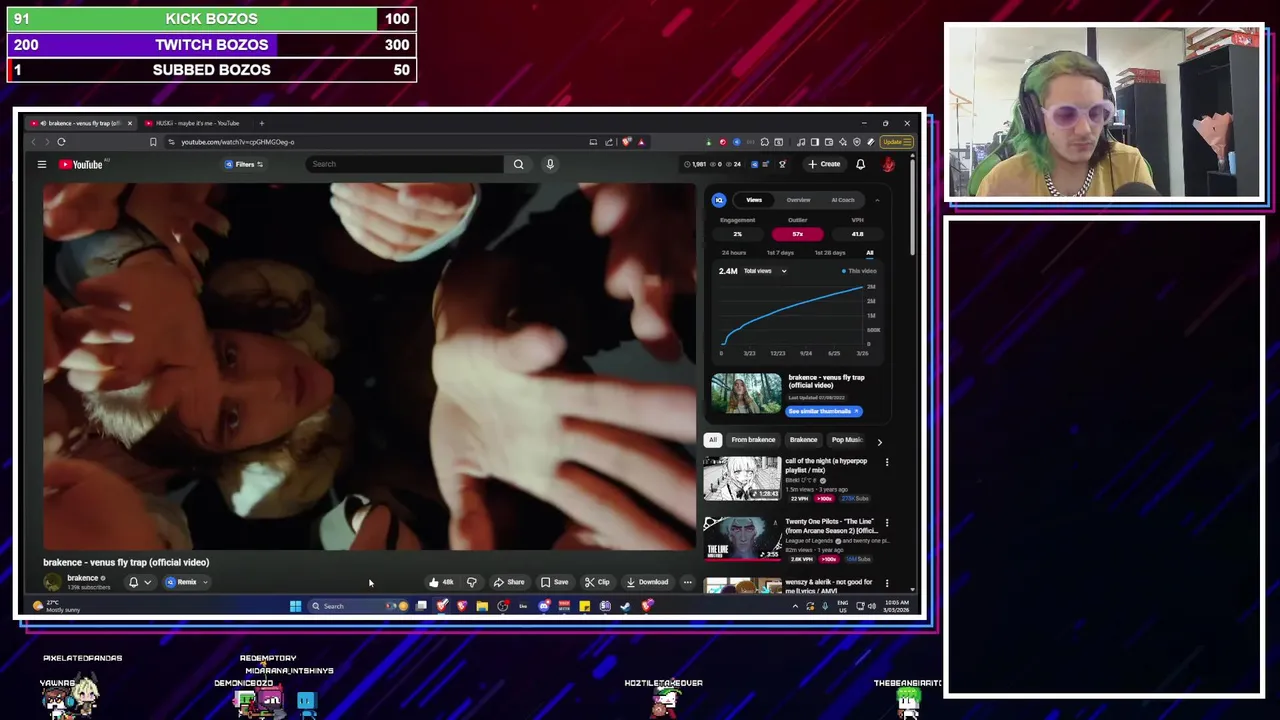Open brakence channel avatar
The image size is (1280, 720).
pos(52,582)
